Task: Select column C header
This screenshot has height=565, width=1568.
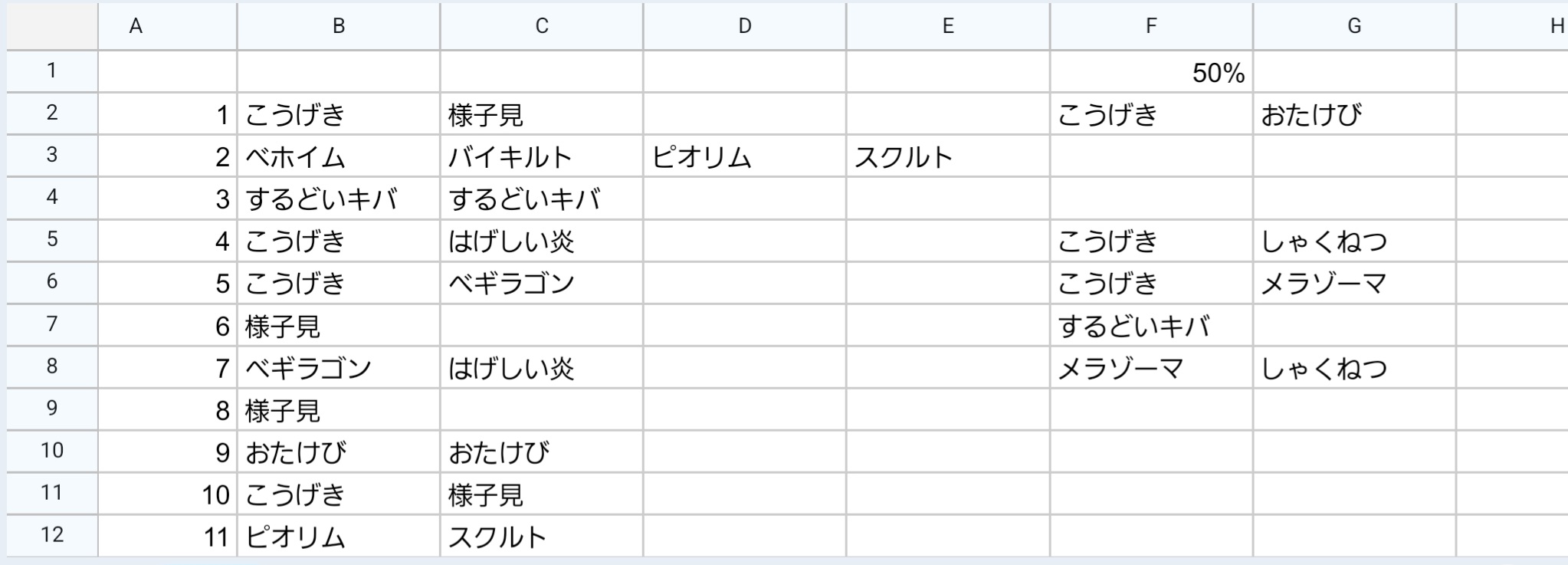Action: point(541,26)
